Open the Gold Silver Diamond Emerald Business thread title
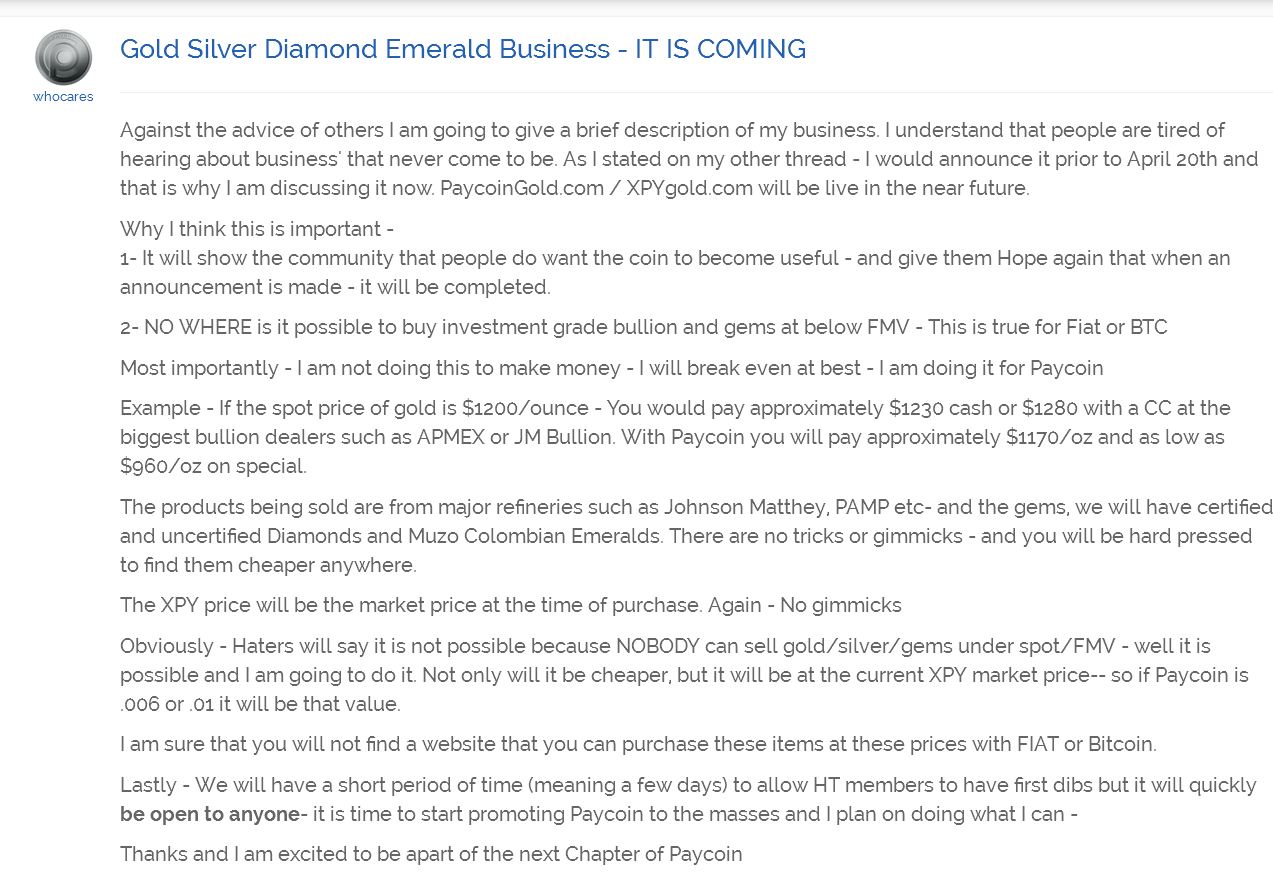1273x874 pixels. tap(463, 49)
